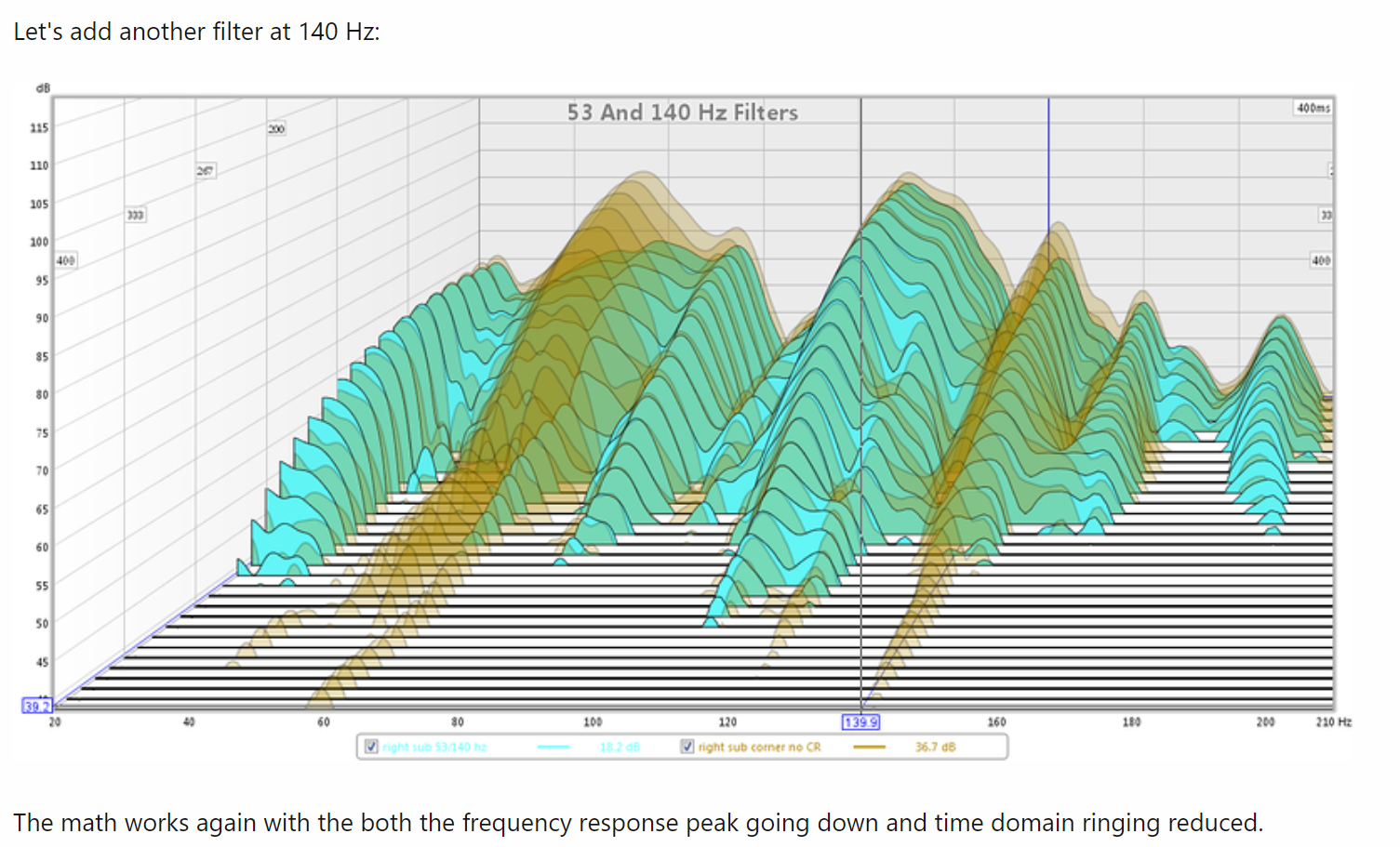Select the 'right sub corner no CR' legend label
The image size is (1400, 847).
[760, 747]
